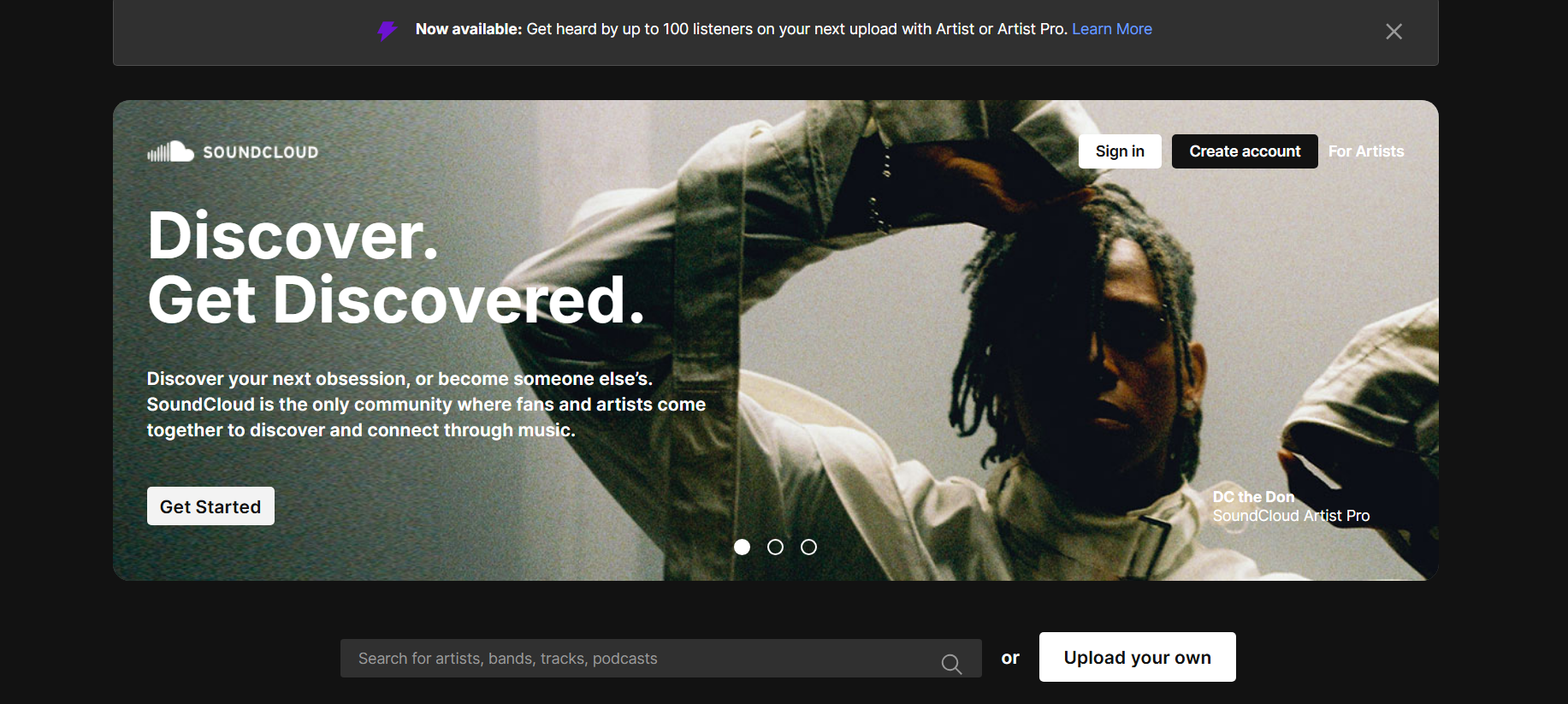Click the "Now available:" announcement text
Screen dimensions: 1568x704
point(468,29)
